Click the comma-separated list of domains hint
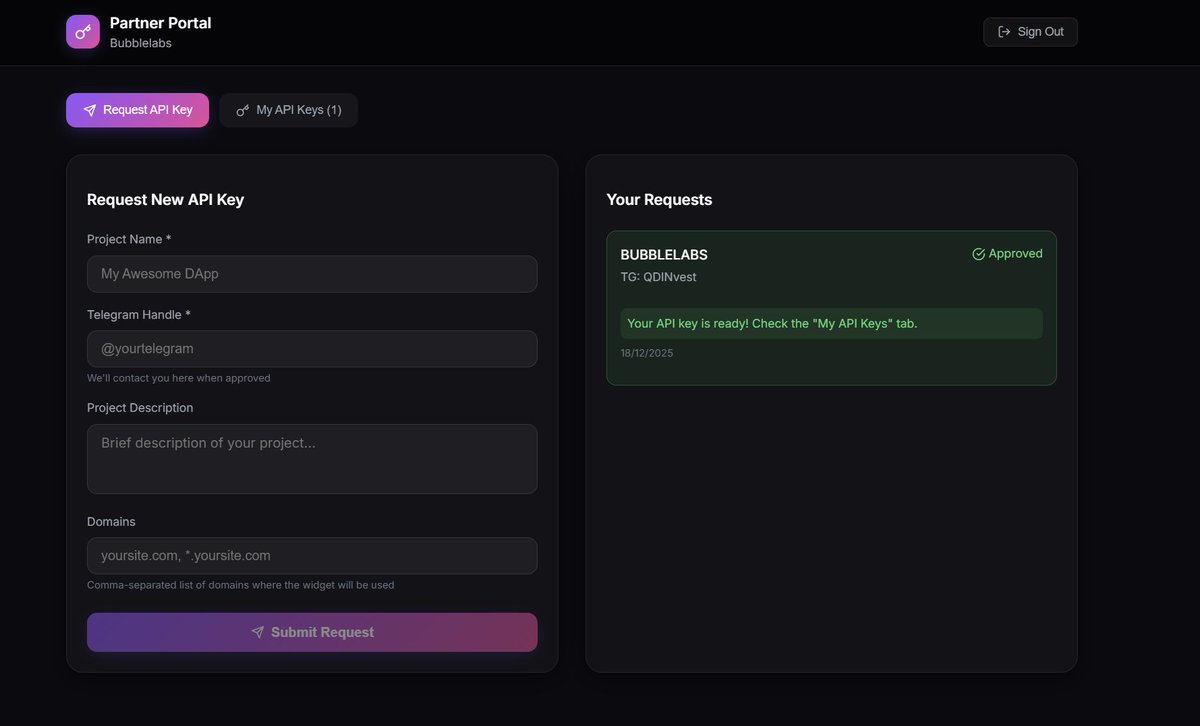 tap(240, 585)
